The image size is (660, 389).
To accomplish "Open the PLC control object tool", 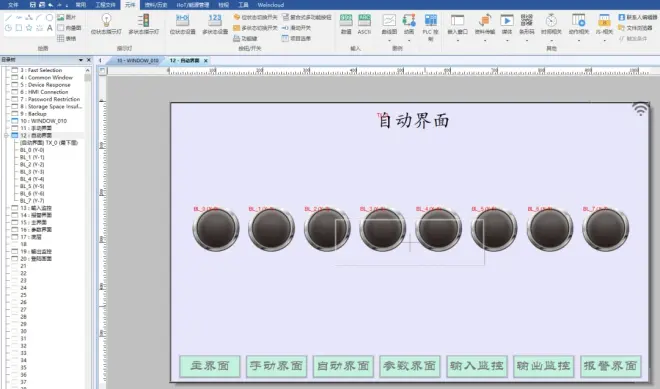I will [x=430, y=27].
